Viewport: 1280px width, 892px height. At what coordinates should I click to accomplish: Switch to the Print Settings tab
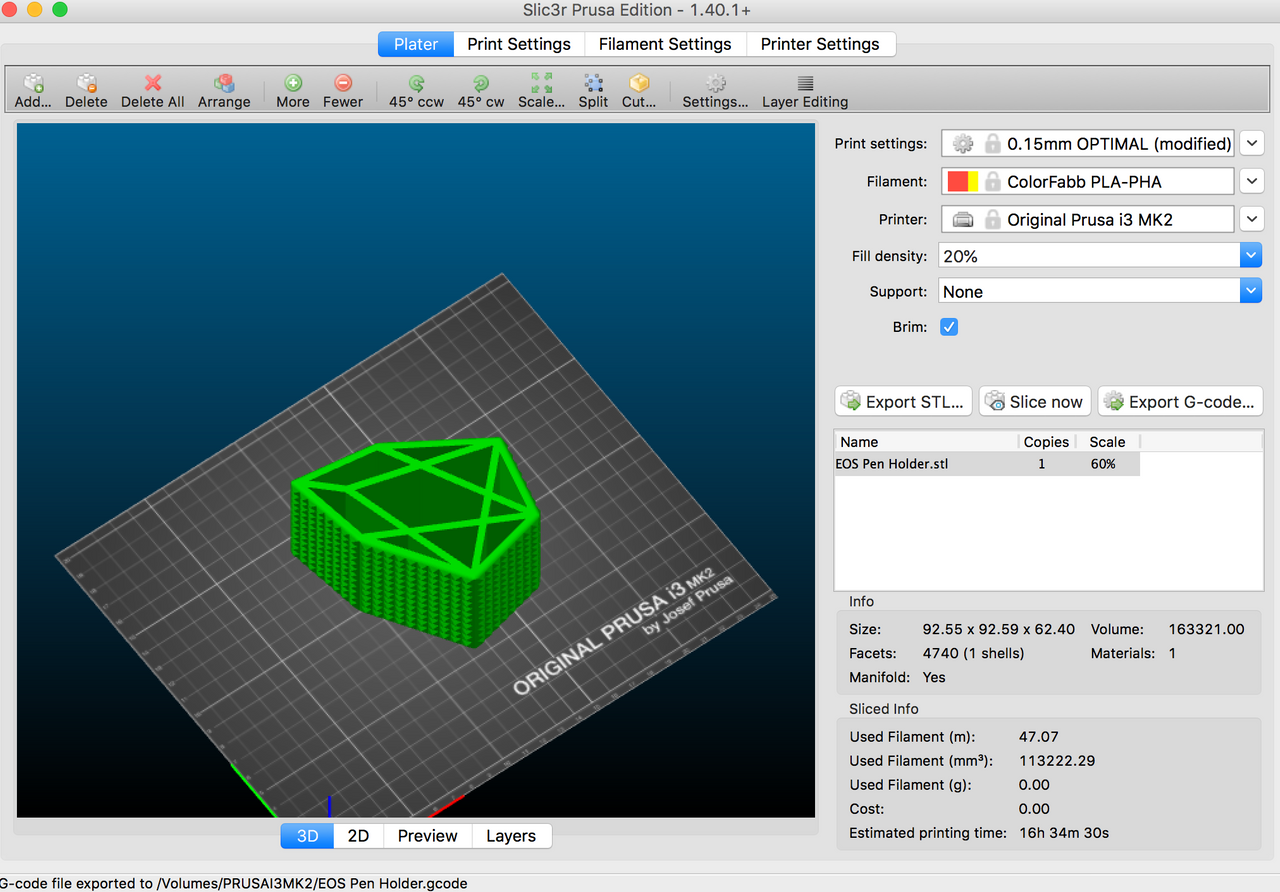(519, 44)
